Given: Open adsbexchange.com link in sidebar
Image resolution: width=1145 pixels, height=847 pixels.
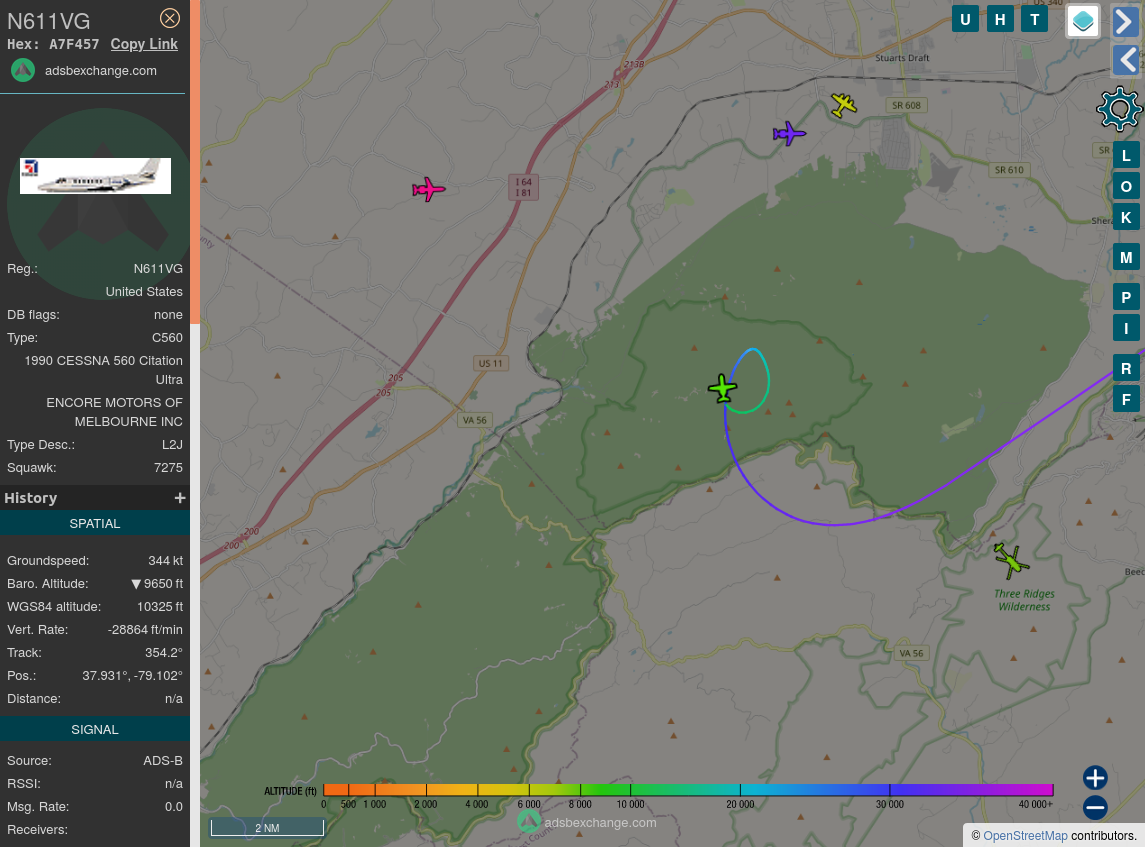Looking at the screenshot, I should [x=101, y=71].
